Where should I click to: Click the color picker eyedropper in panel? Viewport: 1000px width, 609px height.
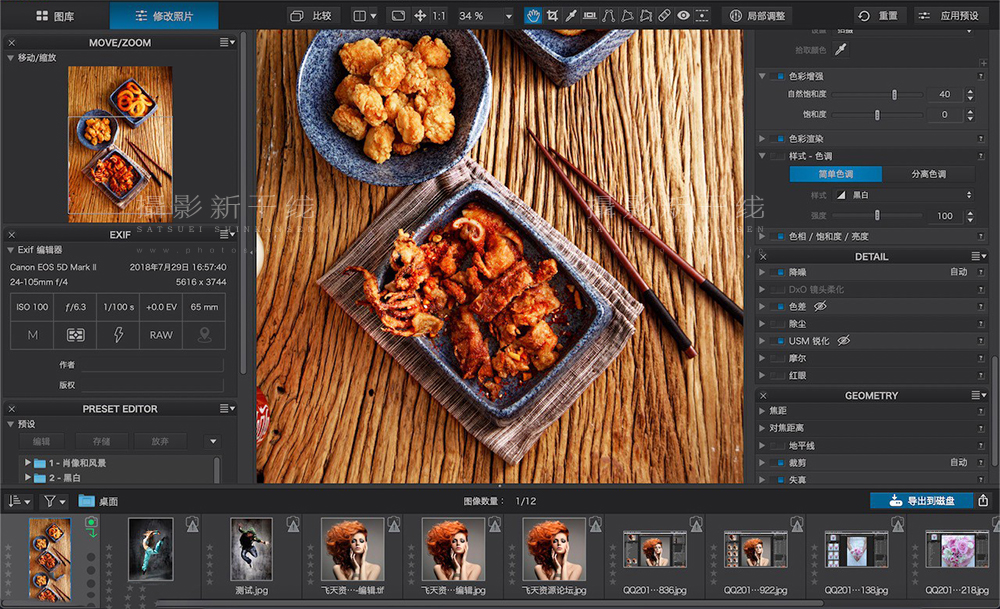tap(841, 49)
